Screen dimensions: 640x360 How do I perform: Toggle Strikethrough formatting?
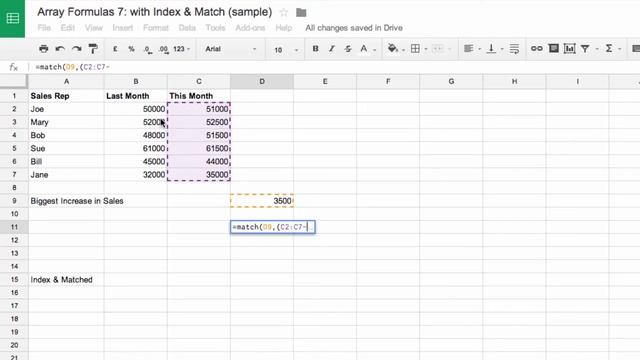[348, 49]
